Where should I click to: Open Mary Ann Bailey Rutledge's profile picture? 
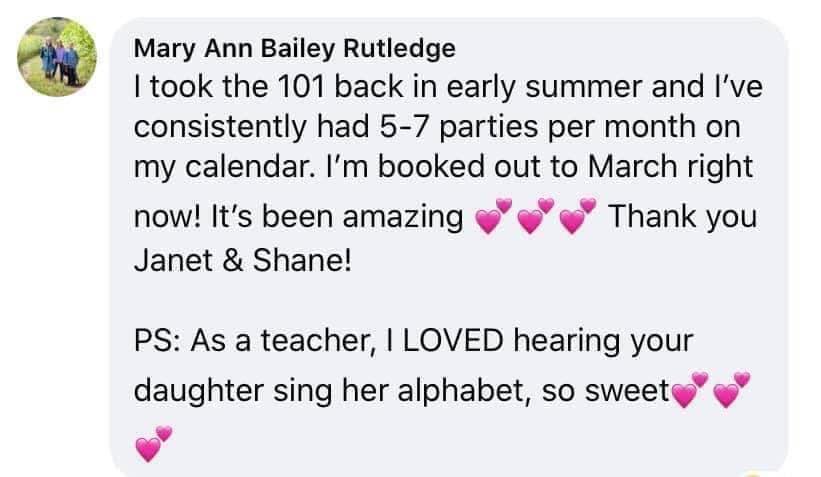pos(57,57)
